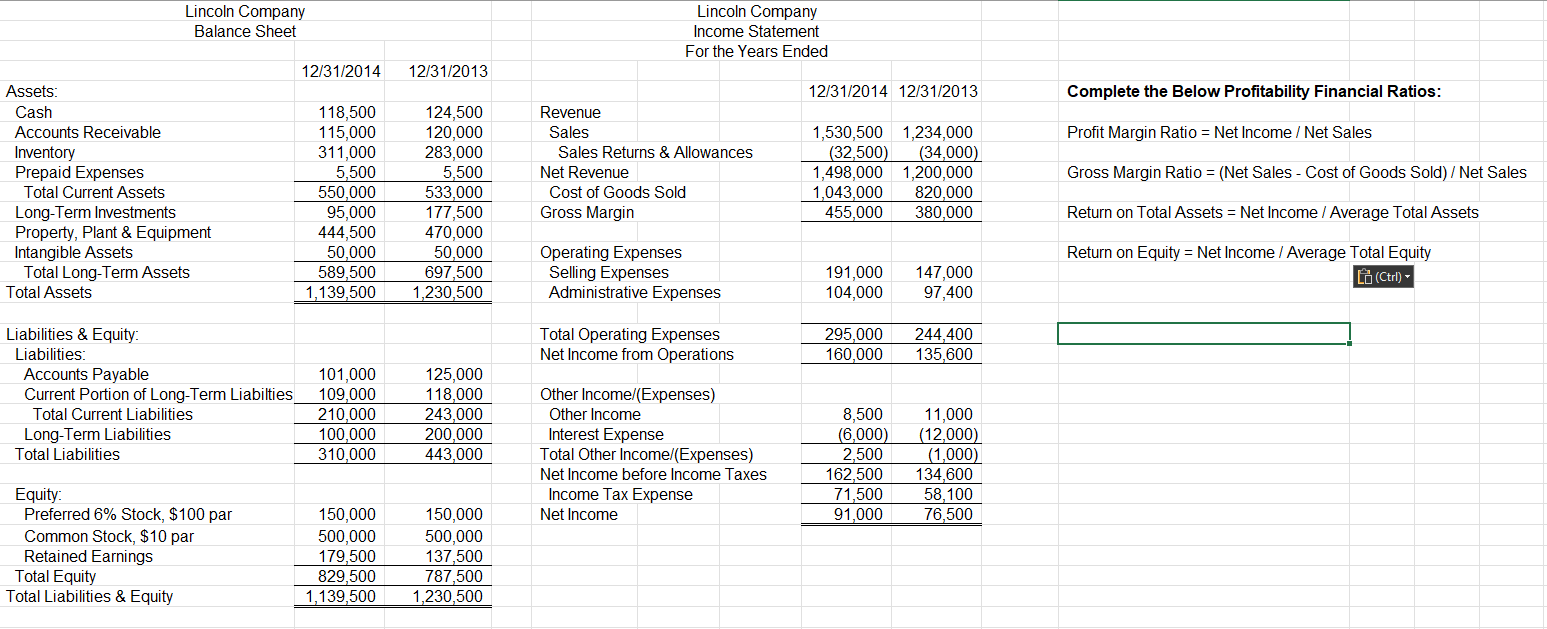Click the 2013 Inventory value 283,000
This screenshot has height=629, width=1547.
point(452,152)
